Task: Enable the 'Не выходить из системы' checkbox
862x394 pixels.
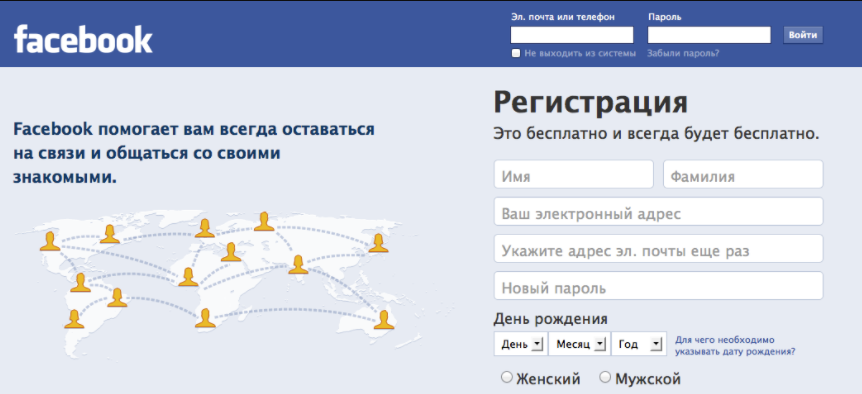Action: coord(516,53)
